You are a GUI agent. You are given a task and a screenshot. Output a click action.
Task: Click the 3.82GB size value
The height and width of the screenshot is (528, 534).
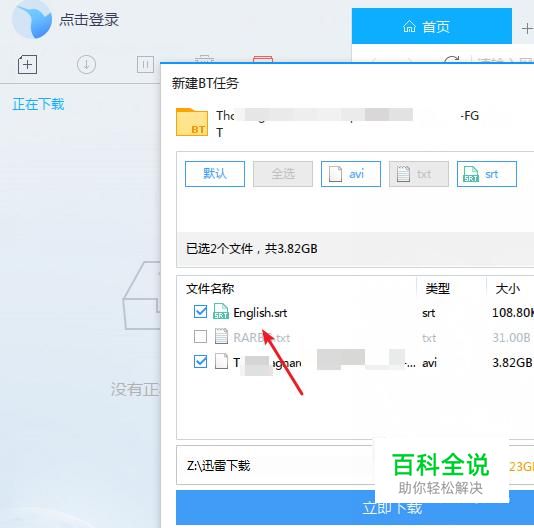(x=512, y=363)
